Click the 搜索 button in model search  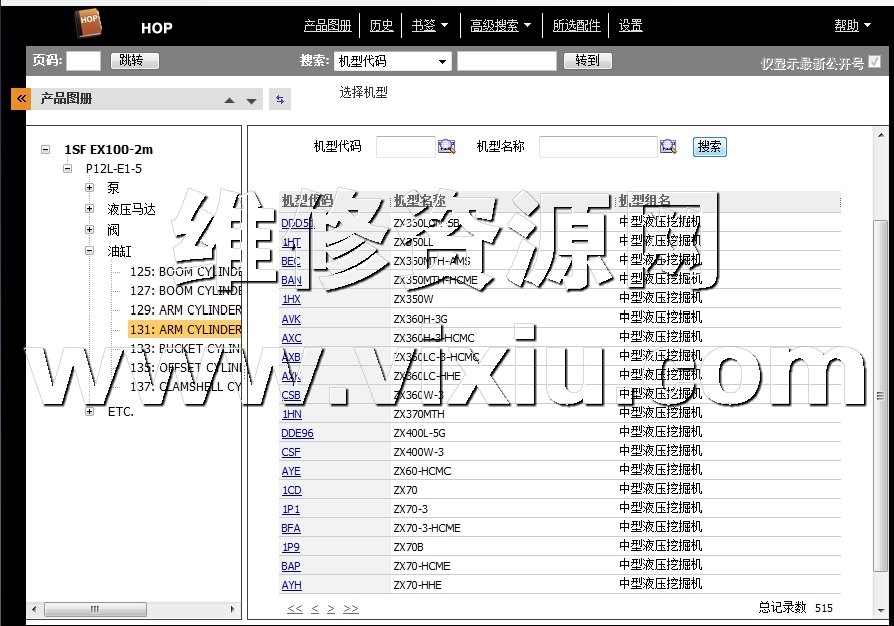[x=709, y=147]
